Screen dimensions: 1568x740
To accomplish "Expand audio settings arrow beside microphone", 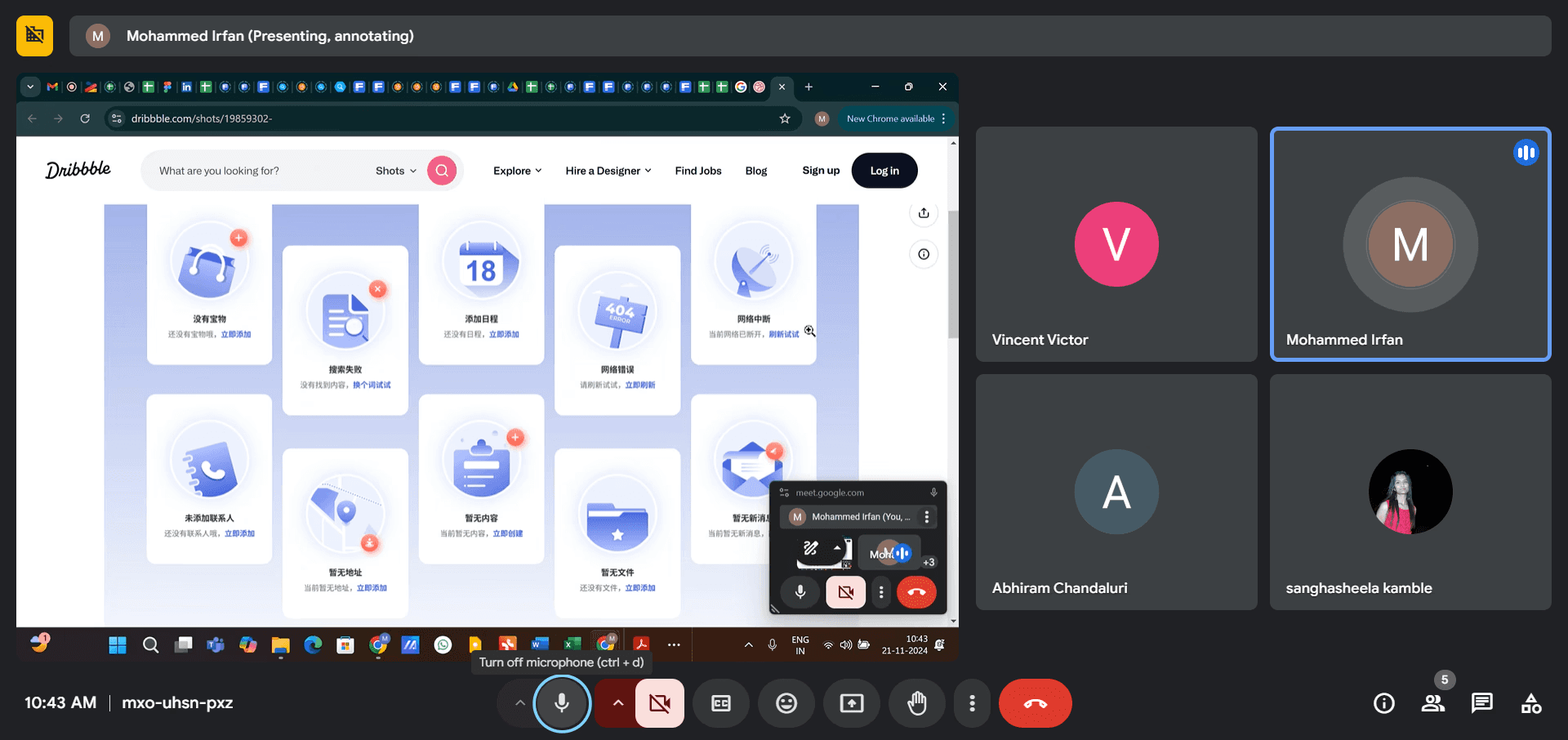I will pyautogui.click(x=519, y=703).
